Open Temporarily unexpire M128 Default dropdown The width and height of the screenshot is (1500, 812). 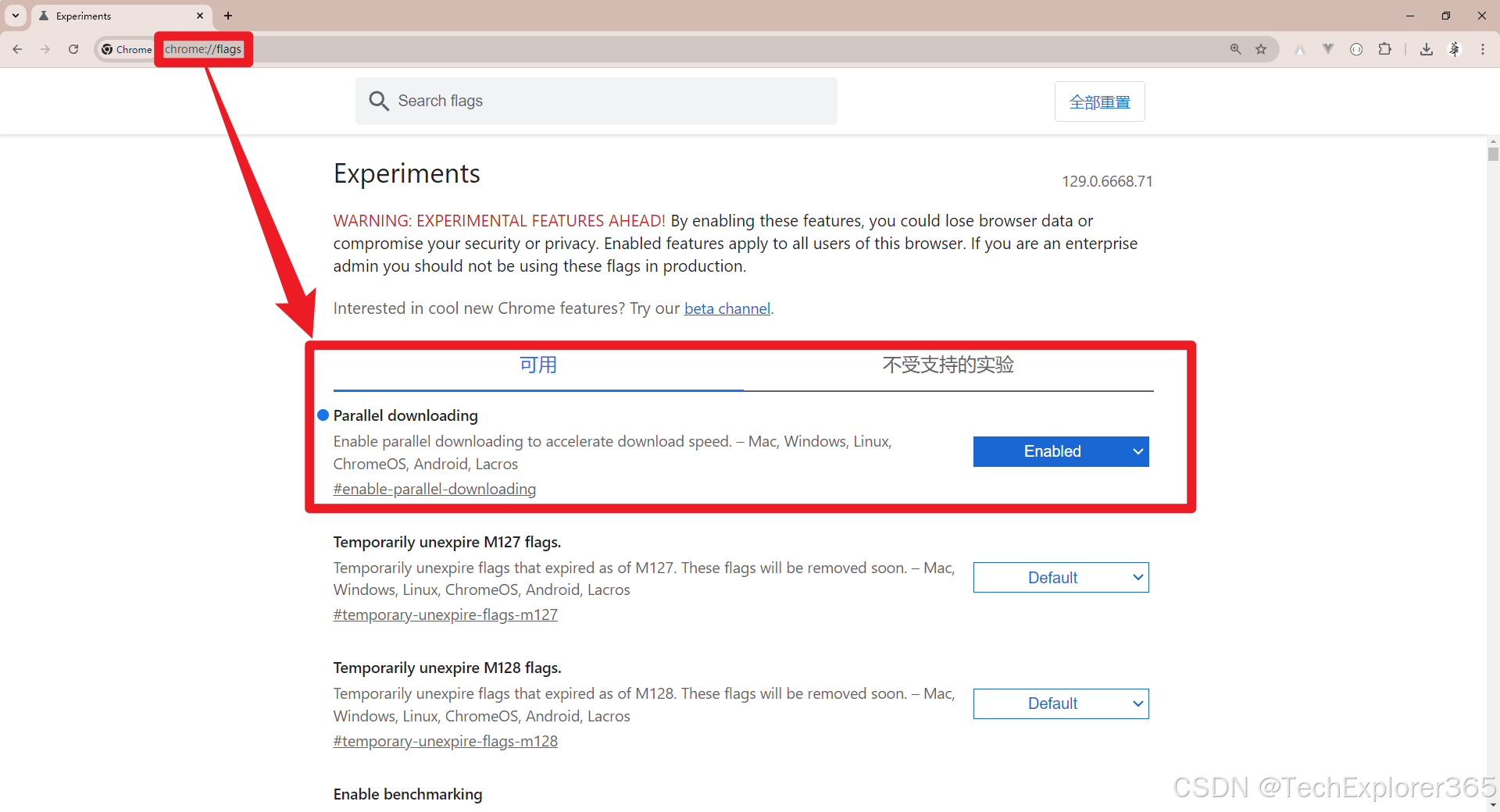[1061, 703]
